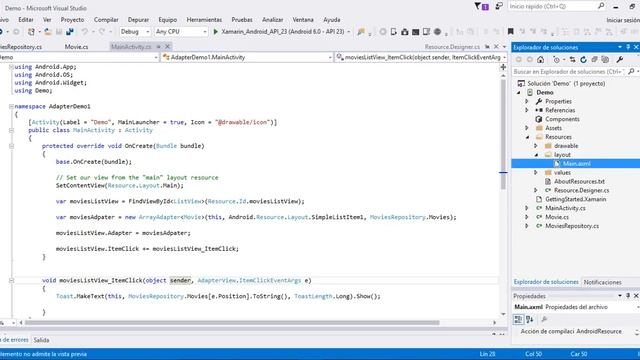Screen dimensions: 640x360
Task: Click Collapse All icon in Solution Explorer
Action: 594,60
